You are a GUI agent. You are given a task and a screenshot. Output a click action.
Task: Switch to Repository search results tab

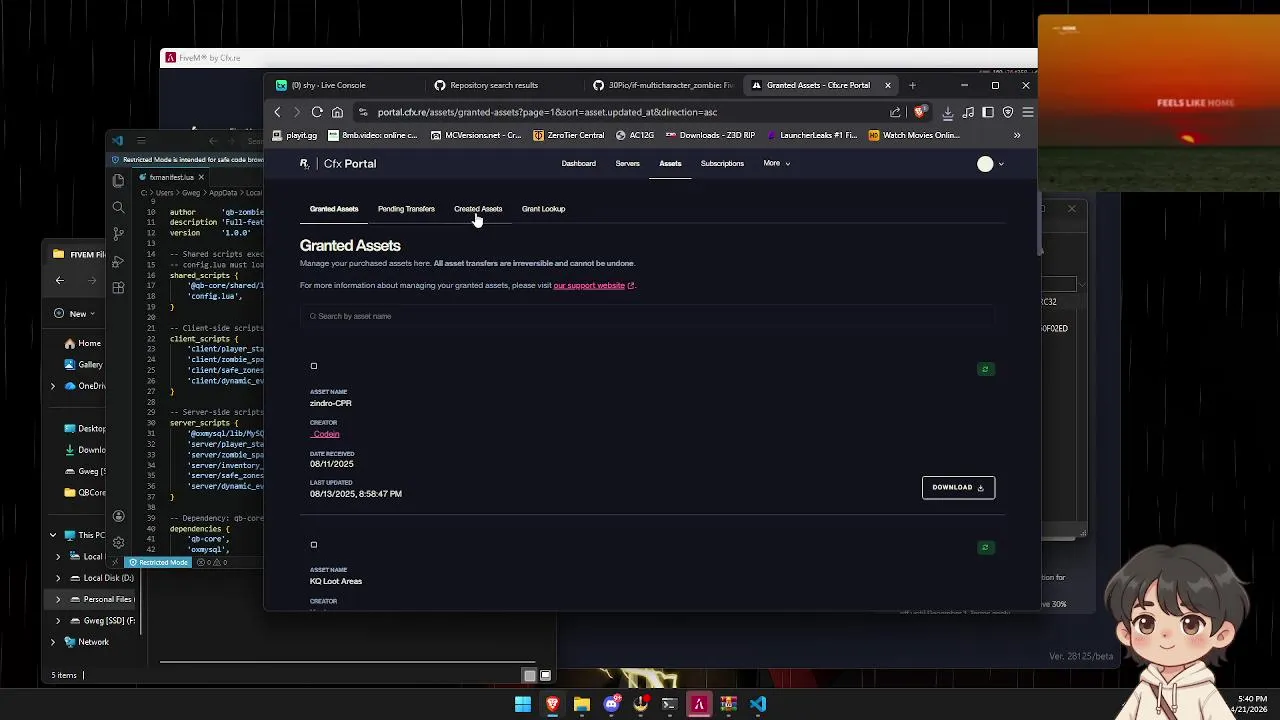[x=493, y=85]
